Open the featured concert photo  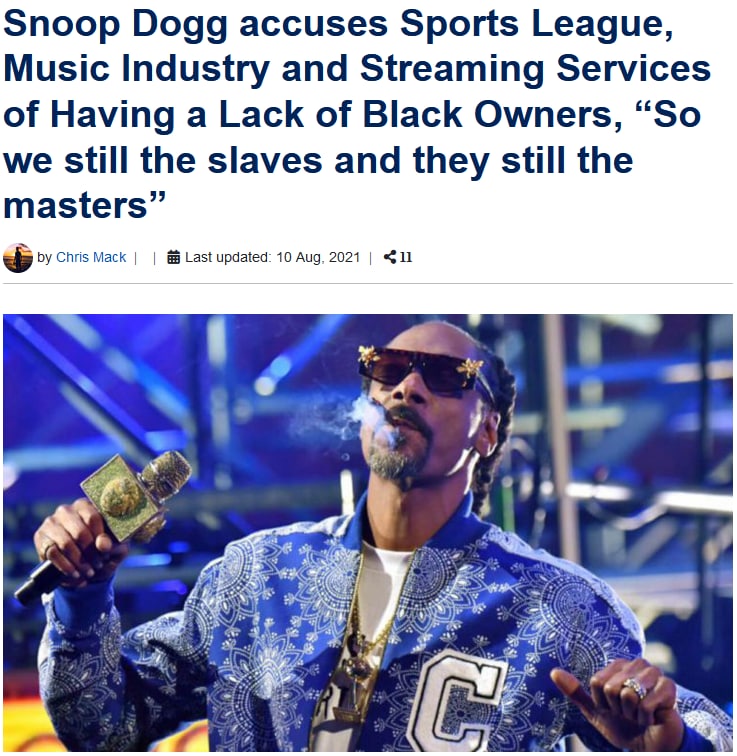click(x=368, y=533)
